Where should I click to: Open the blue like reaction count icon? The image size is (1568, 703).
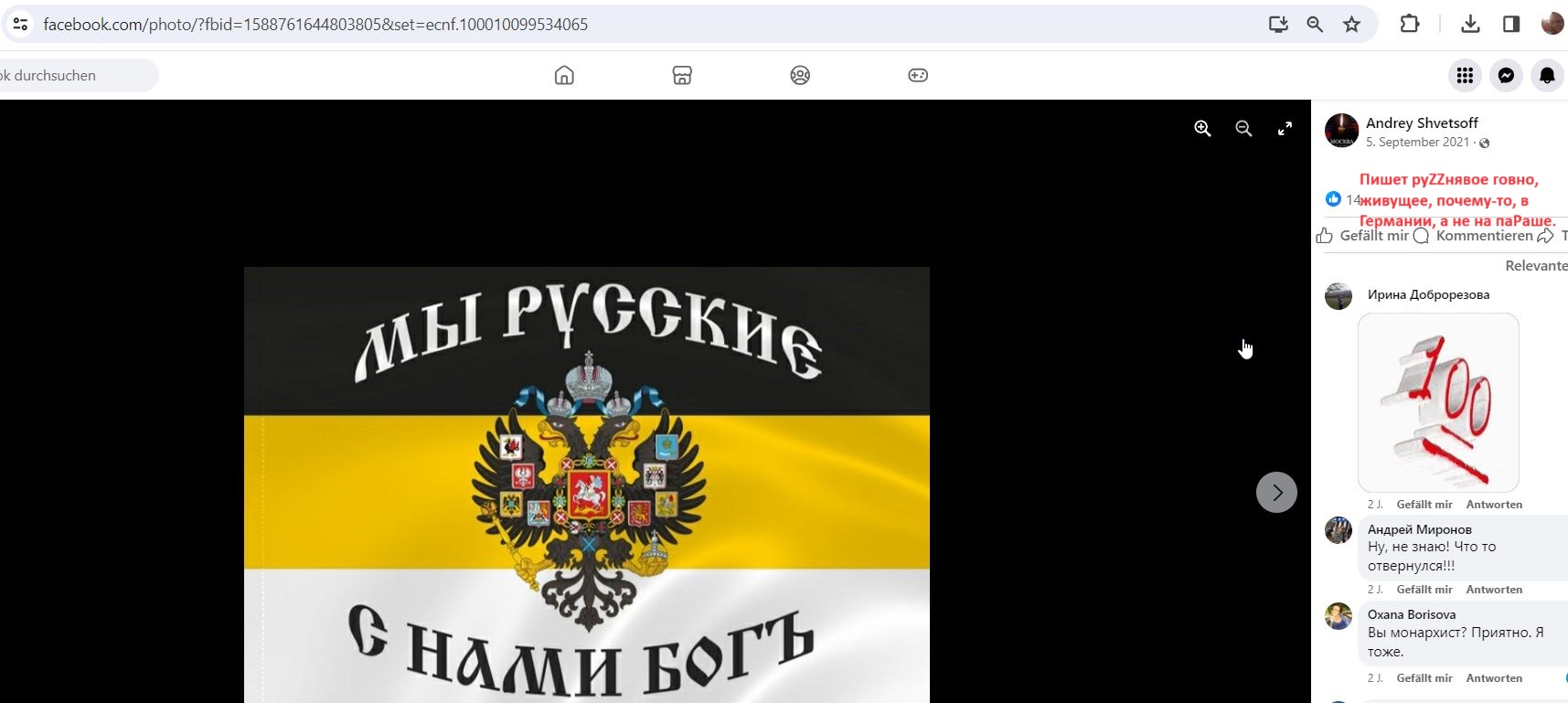(1333, 199)
